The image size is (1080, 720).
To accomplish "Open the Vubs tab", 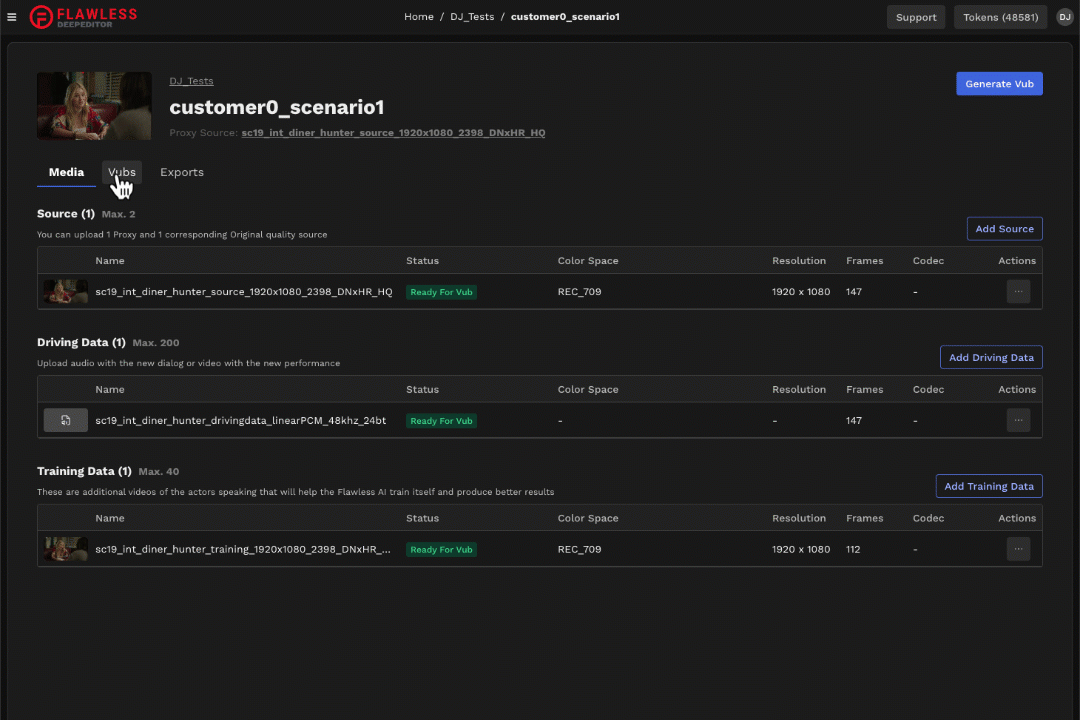I will [x=122, y=172].
